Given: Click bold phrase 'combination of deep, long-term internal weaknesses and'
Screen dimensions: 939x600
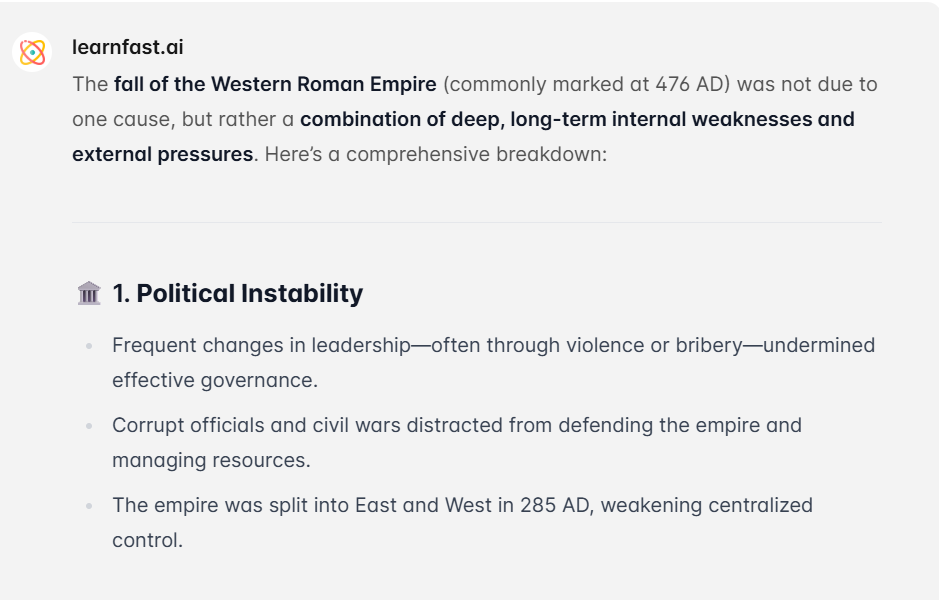Looking at the screenshot, I should (x=577, y=119).
